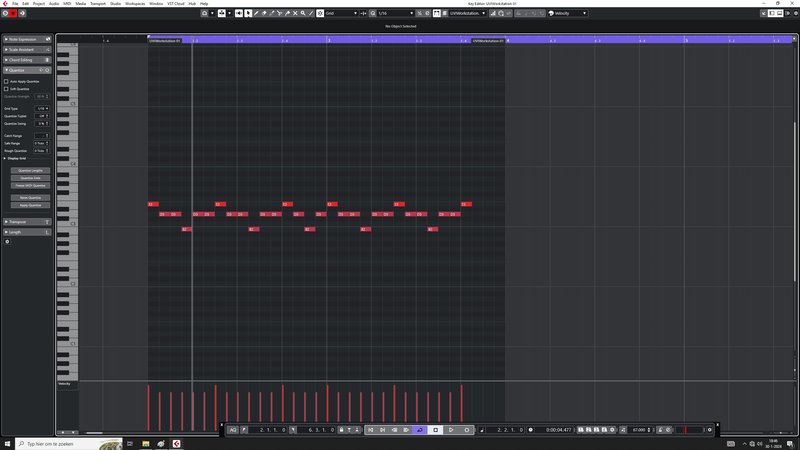Open inspector setup gear icon
Image resolution: width=800 pixels, height=450 pixels.
coord(7,242)
